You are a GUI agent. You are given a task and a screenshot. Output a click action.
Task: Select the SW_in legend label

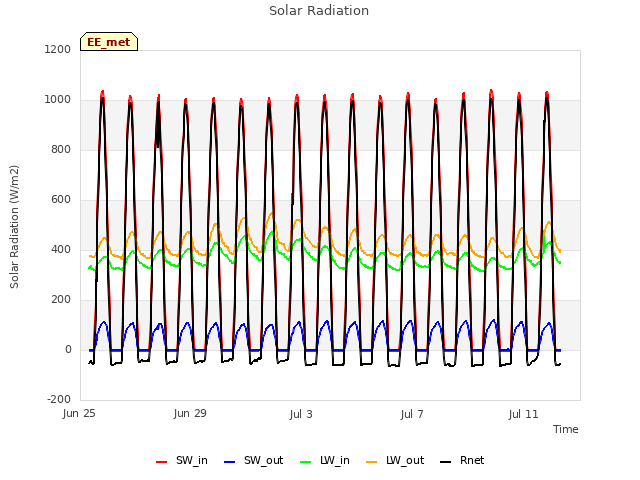pos(192,460)
